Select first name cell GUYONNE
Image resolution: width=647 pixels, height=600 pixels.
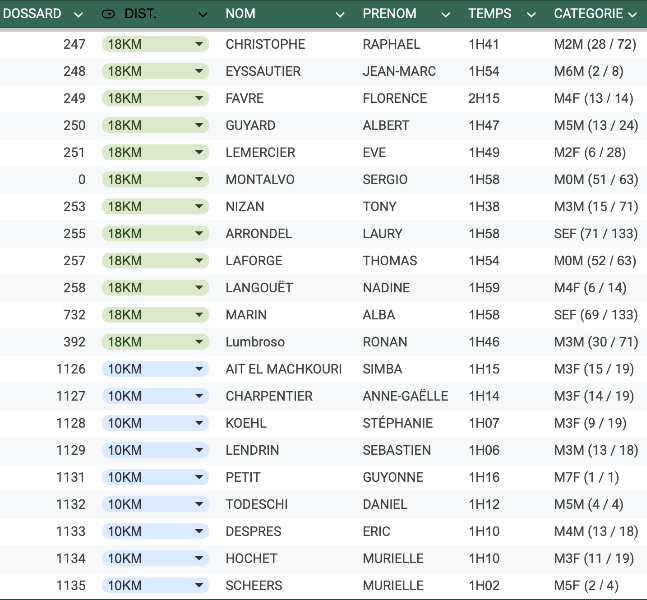coord(393,477)
